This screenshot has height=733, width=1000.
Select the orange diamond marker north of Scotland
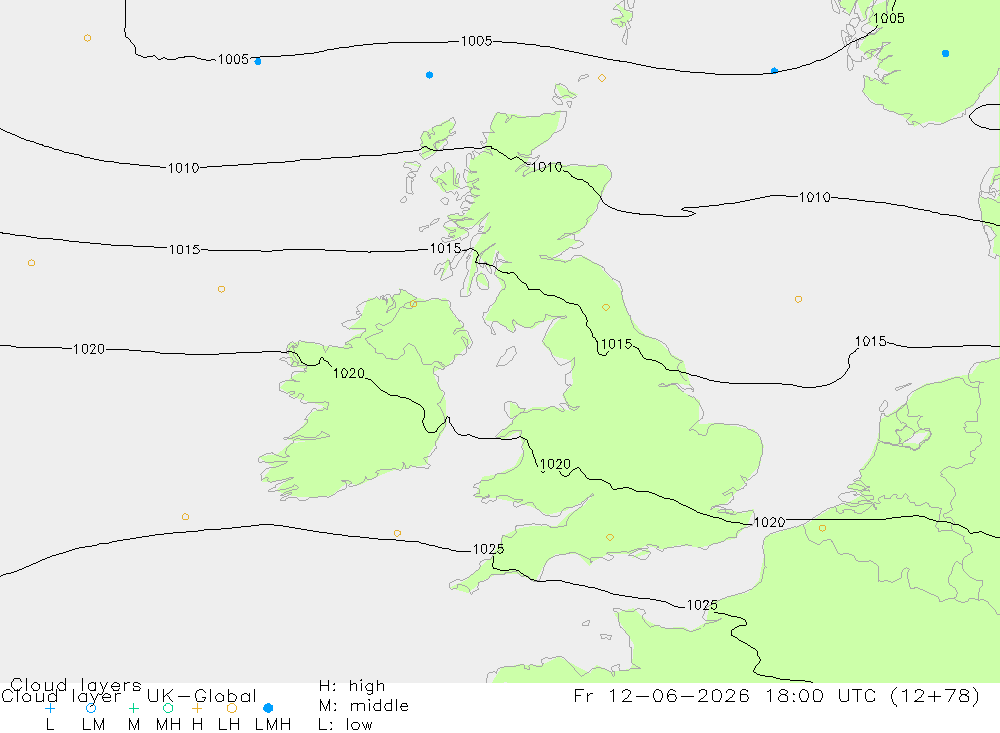coord(601,78)
